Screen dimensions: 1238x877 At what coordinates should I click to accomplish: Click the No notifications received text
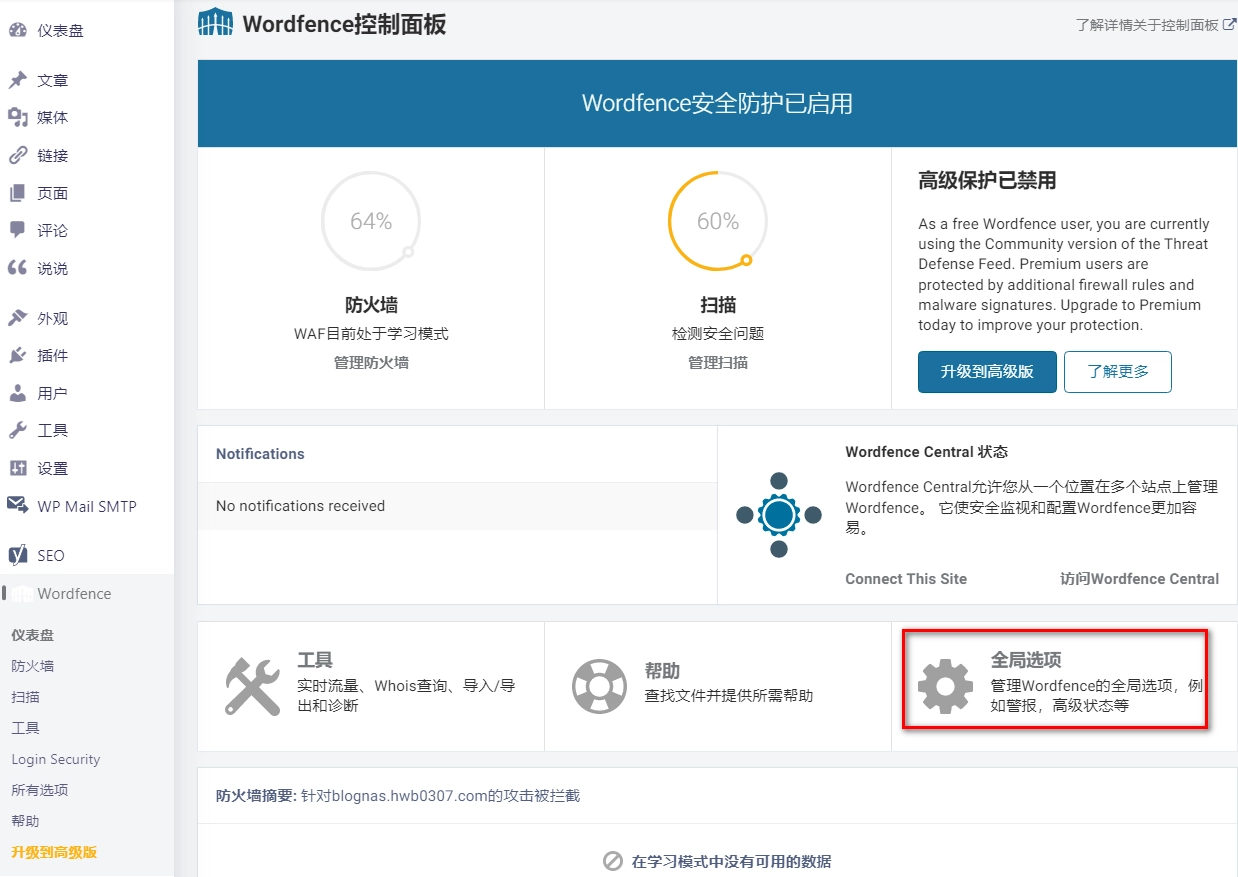tap(300, 506)
